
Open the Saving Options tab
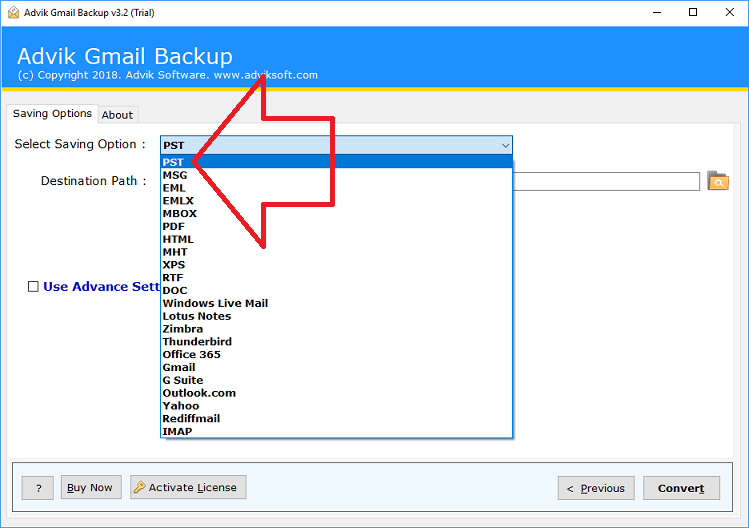click(52, 114)
